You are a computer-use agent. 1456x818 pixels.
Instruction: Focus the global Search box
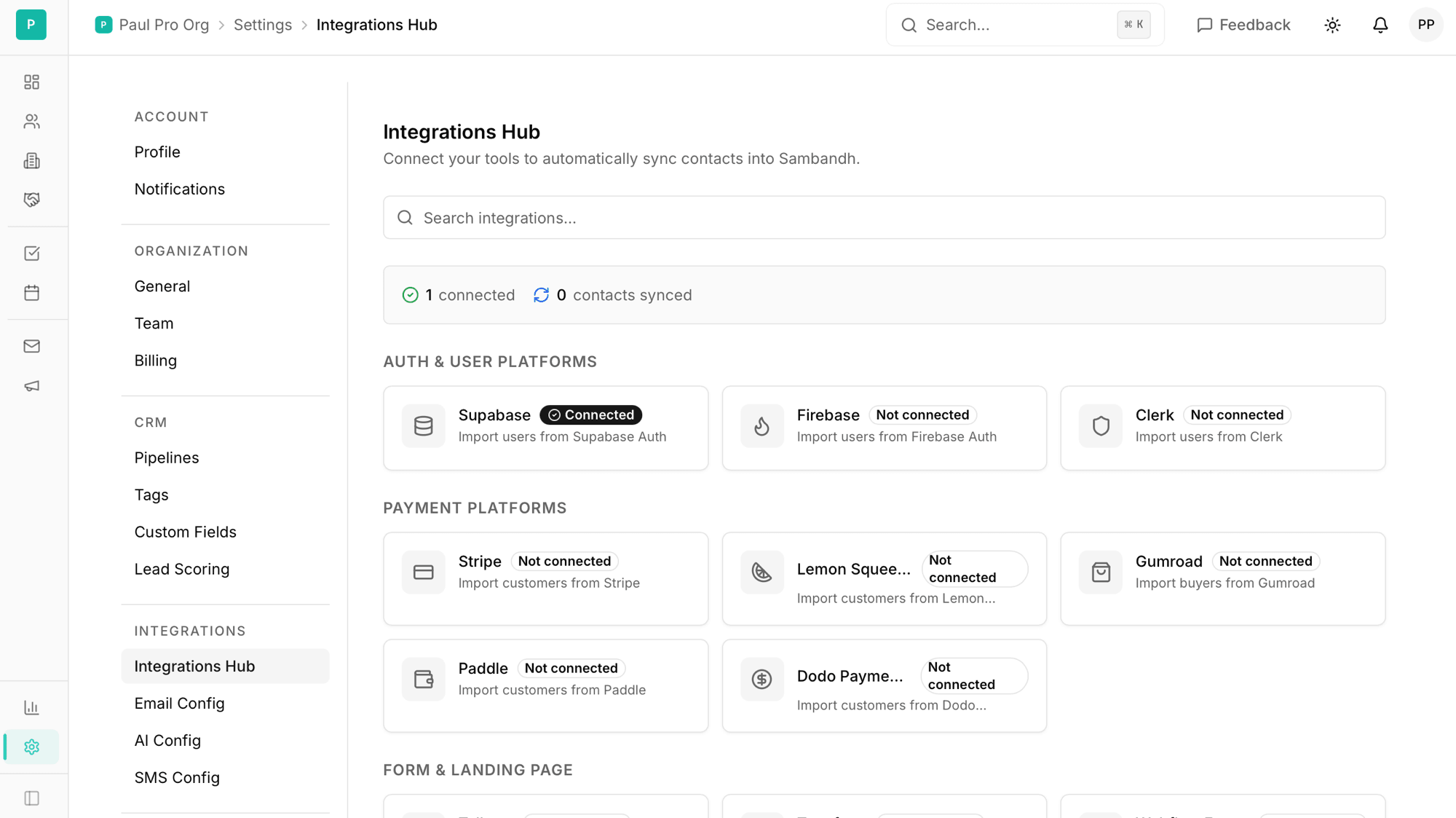pyautogui.click(x=1025, y=25)
